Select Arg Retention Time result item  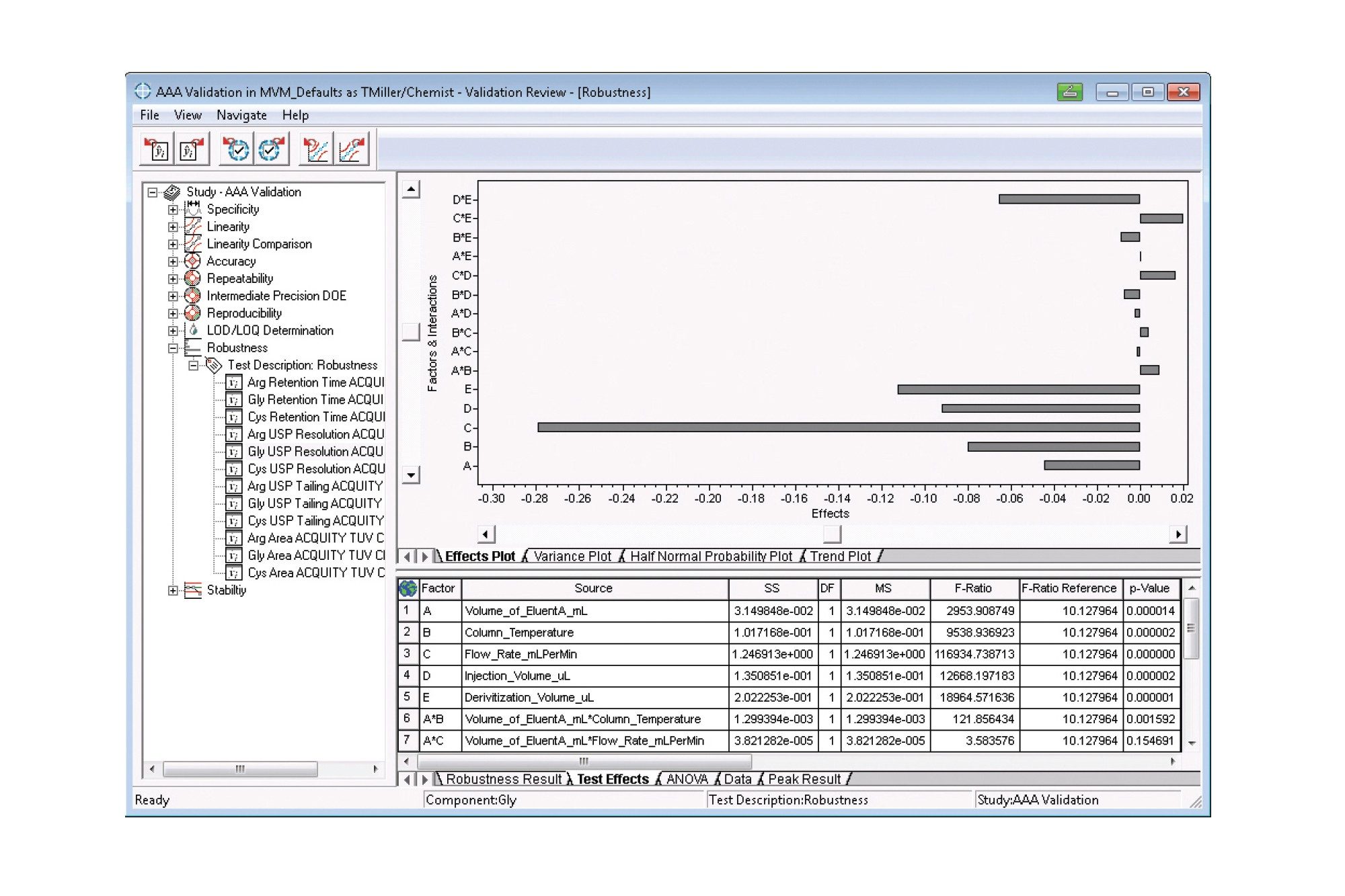[x=315, y=382]
